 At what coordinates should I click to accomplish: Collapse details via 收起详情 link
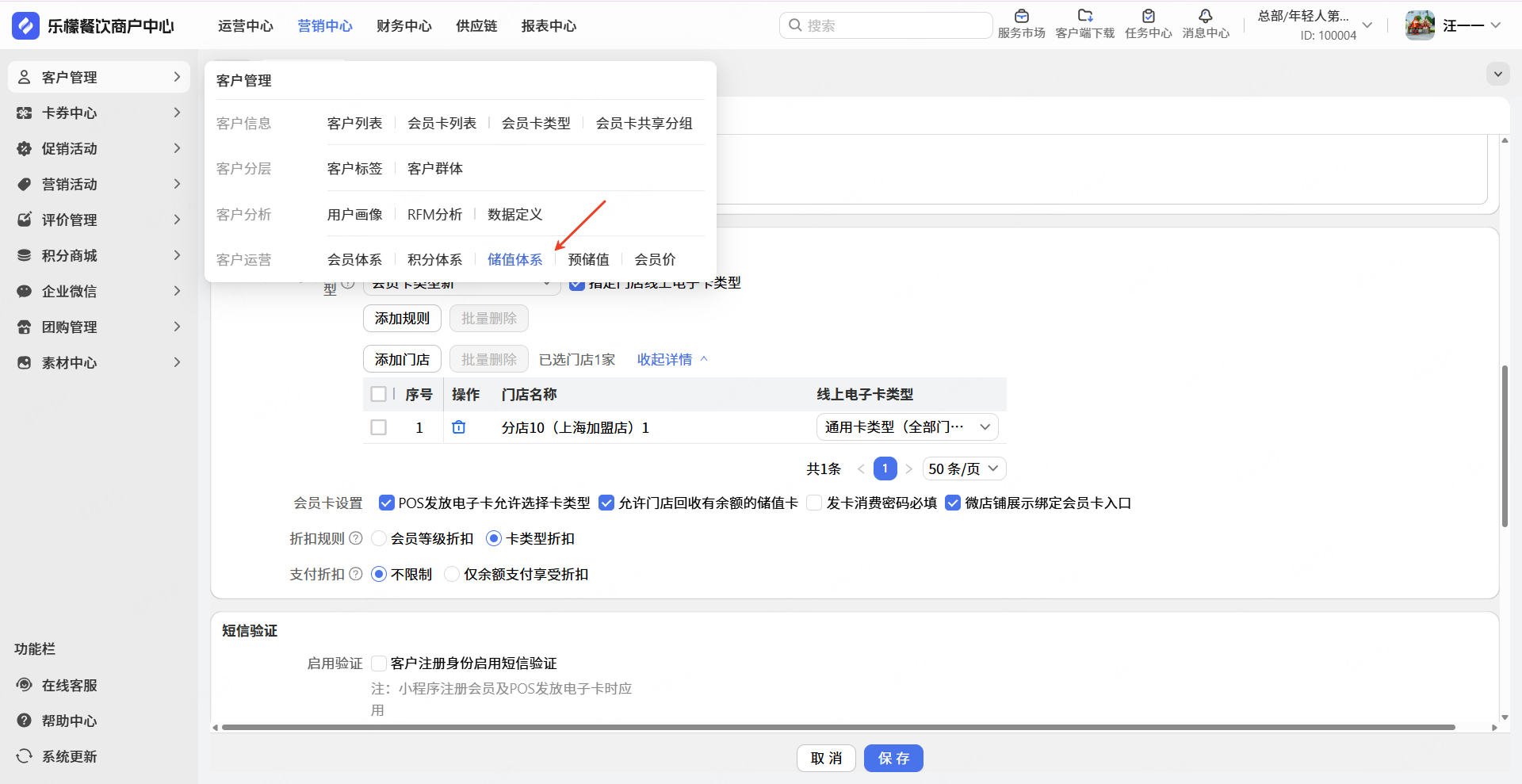[672, 360]
